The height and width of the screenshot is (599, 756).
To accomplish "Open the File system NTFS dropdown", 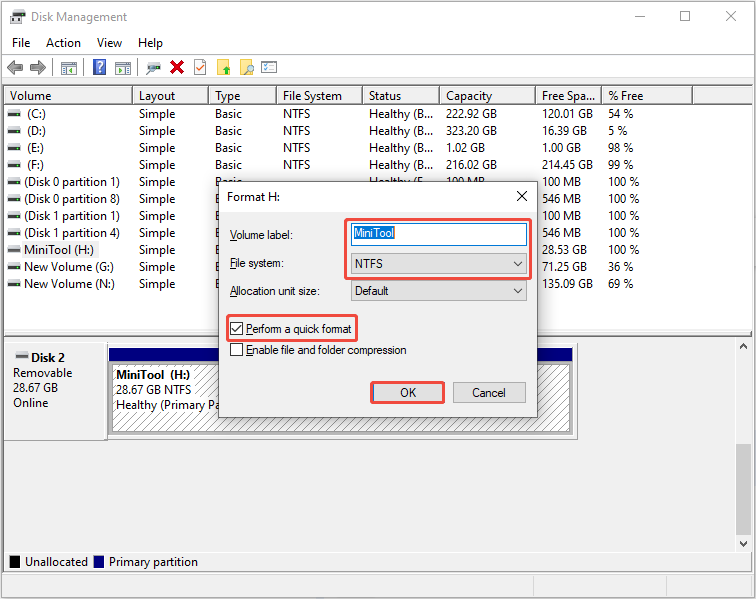I will (438, 264).
